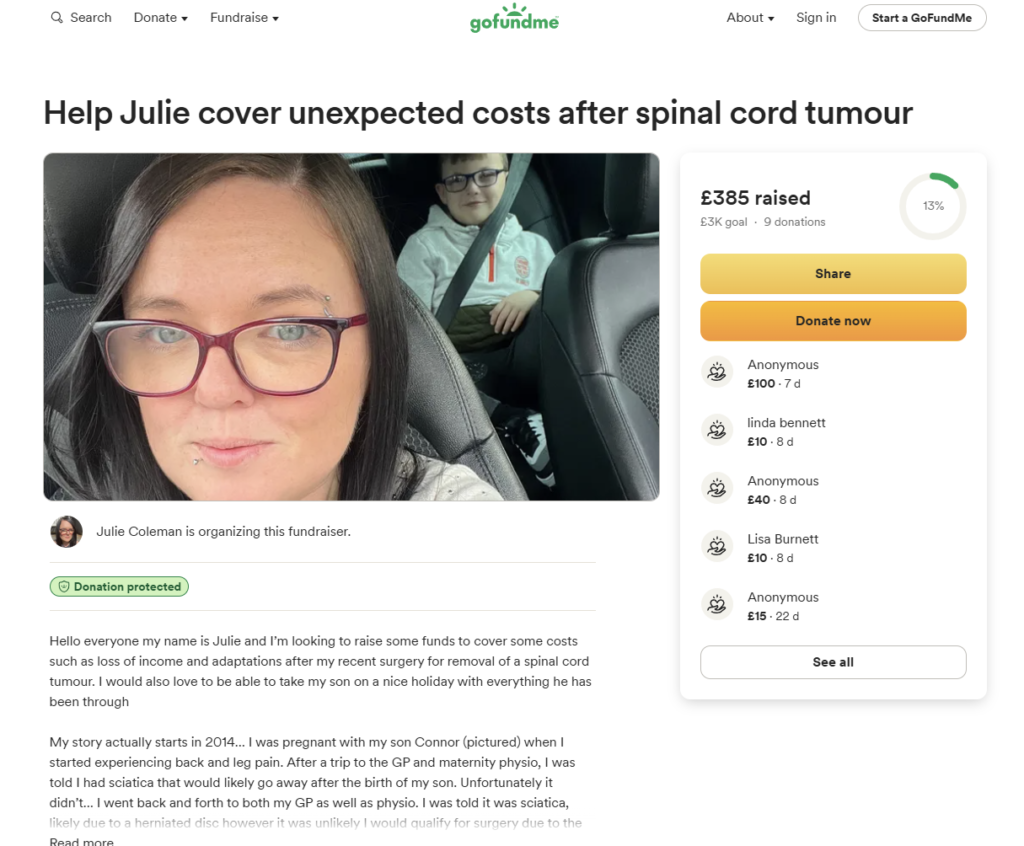Click the icon beside the £15 Anonymous donation
This screenshot has height=846, width=1024.
(x=717, y=604)
